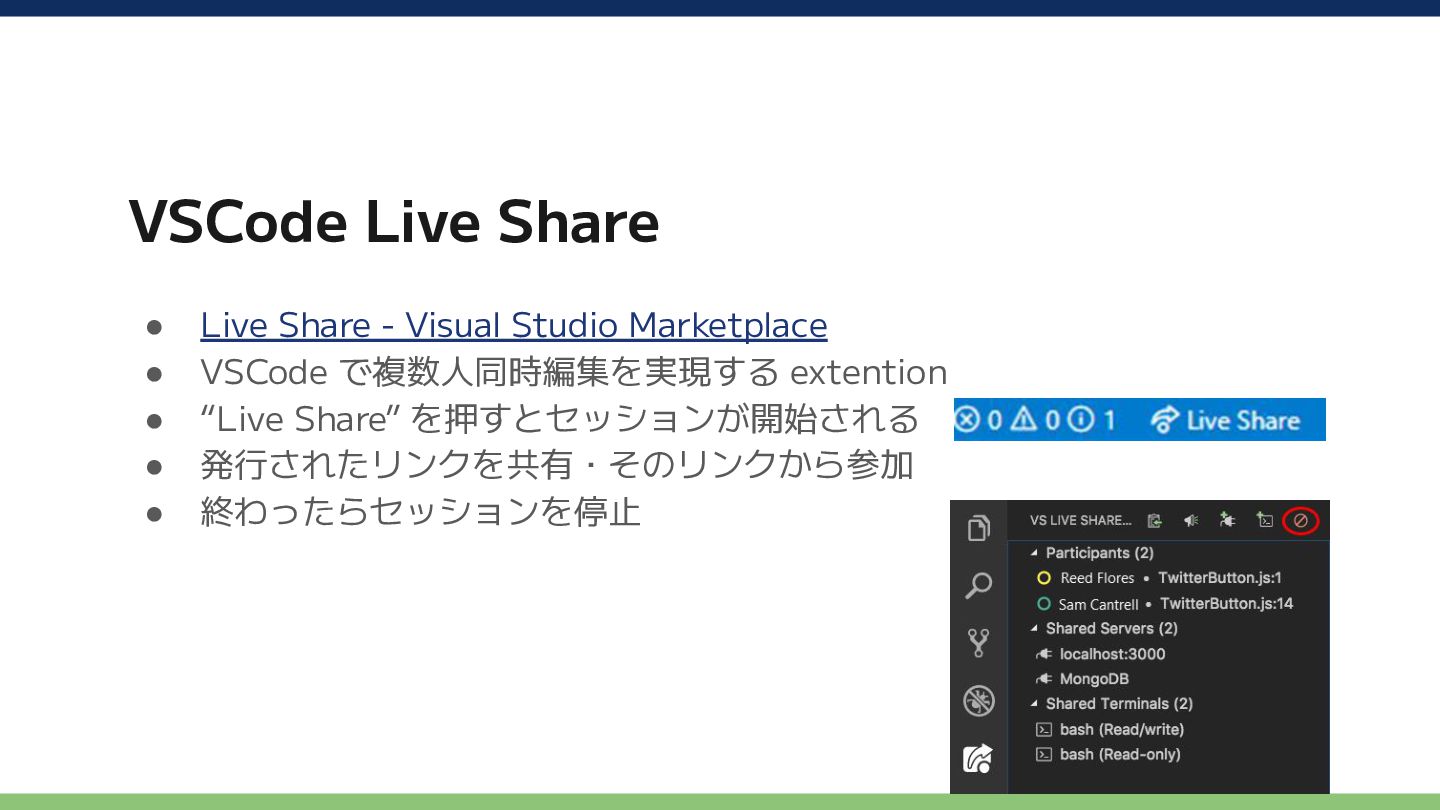The width and height of the screenshot is (1440, 810).
Task: Click the bullet about pressing “Live Share”
Action: click(559, 419)
